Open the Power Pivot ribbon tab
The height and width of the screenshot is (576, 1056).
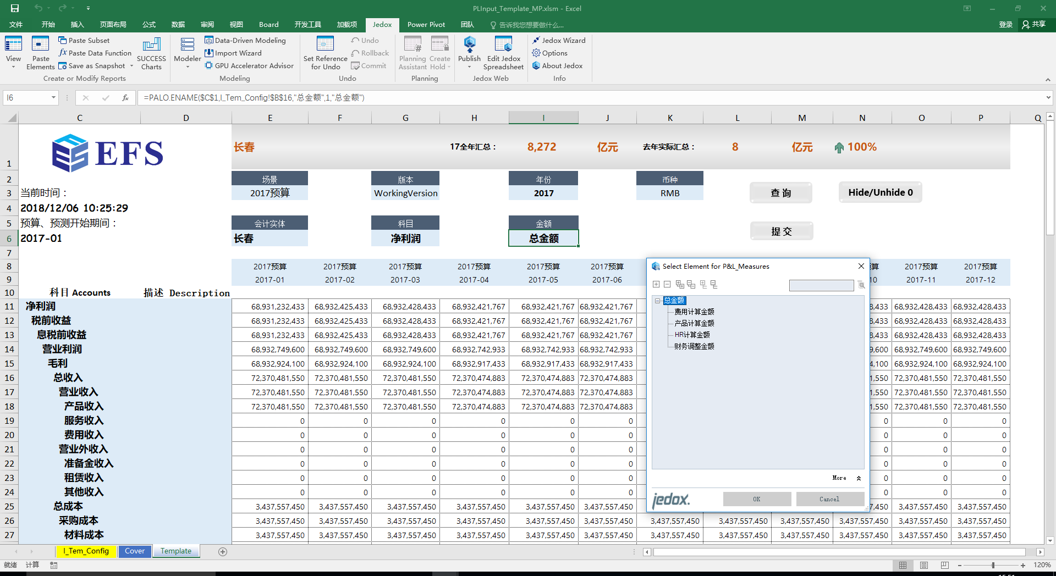pyautogui.click(x=426, y=24)
